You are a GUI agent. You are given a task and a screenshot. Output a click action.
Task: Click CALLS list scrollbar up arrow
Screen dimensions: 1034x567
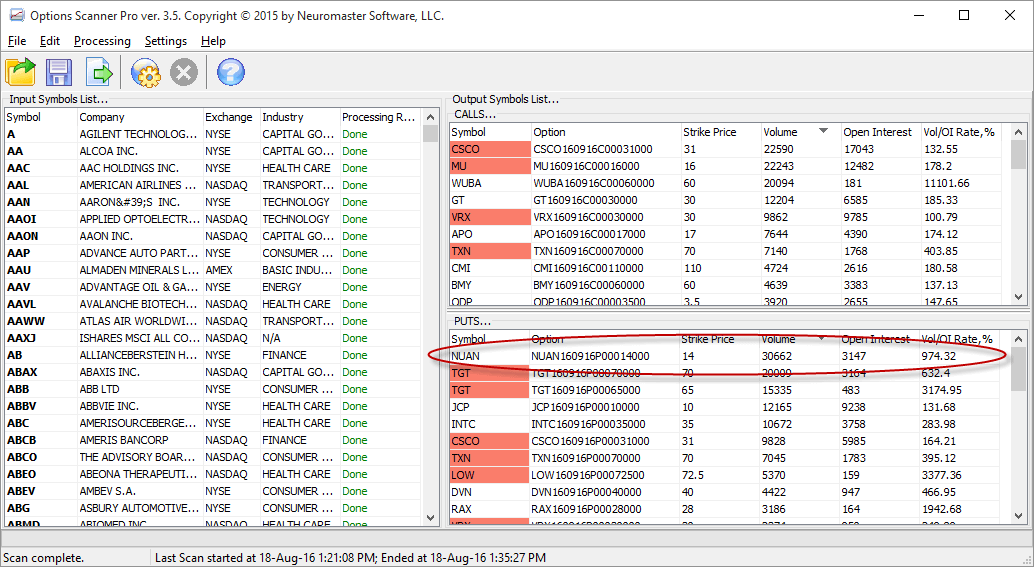click(1018, 132)
